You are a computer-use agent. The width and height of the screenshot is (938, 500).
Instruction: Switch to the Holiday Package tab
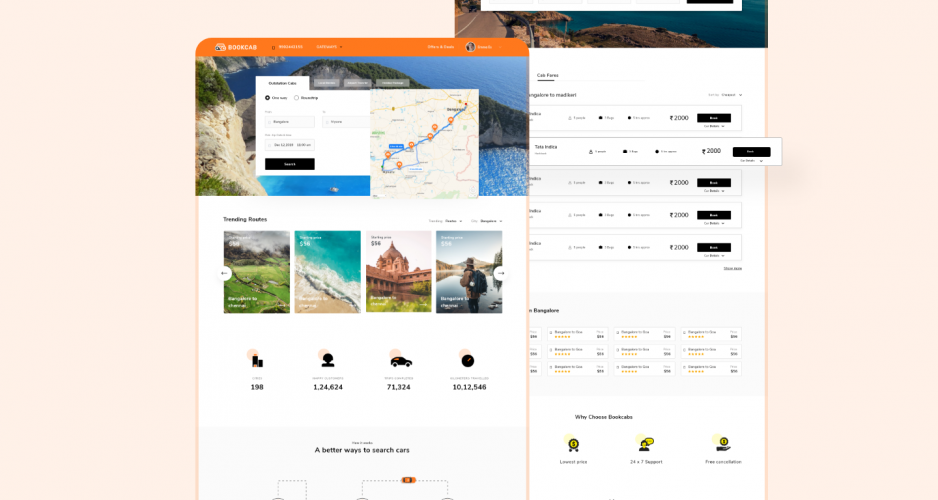pos(392,83)
